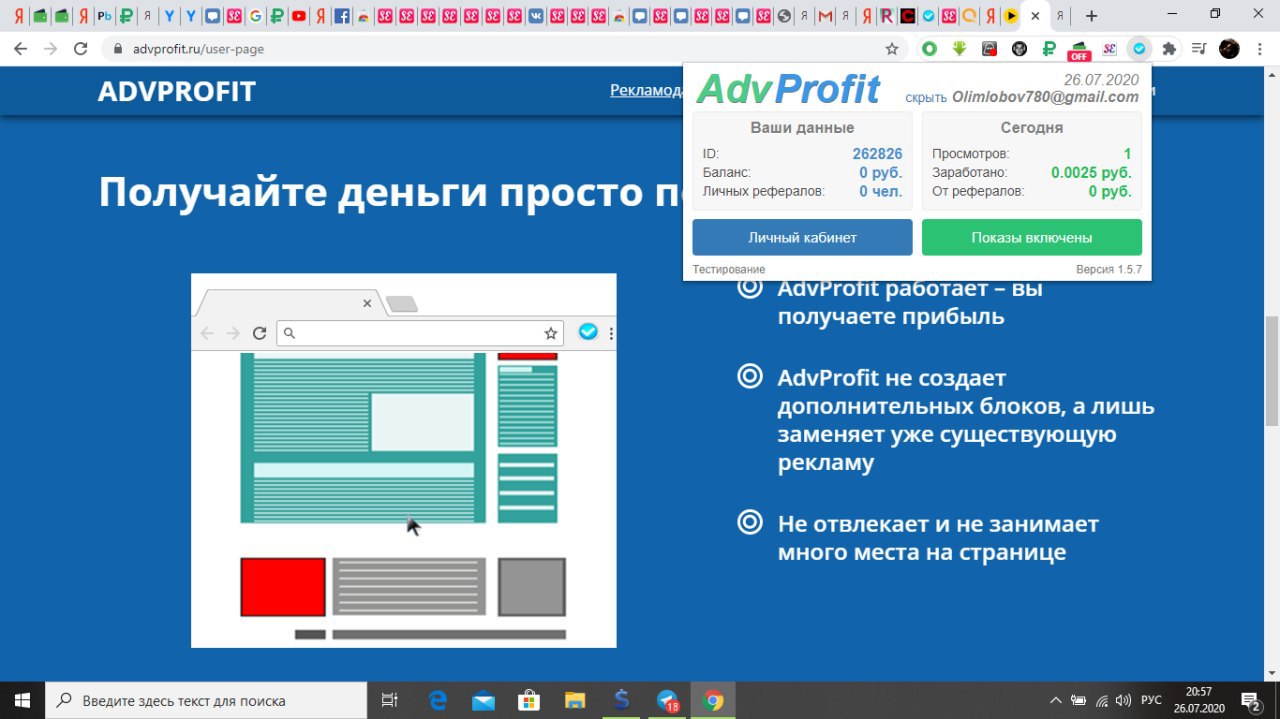Click the Windows taskbar search box

tap(207, 700)
